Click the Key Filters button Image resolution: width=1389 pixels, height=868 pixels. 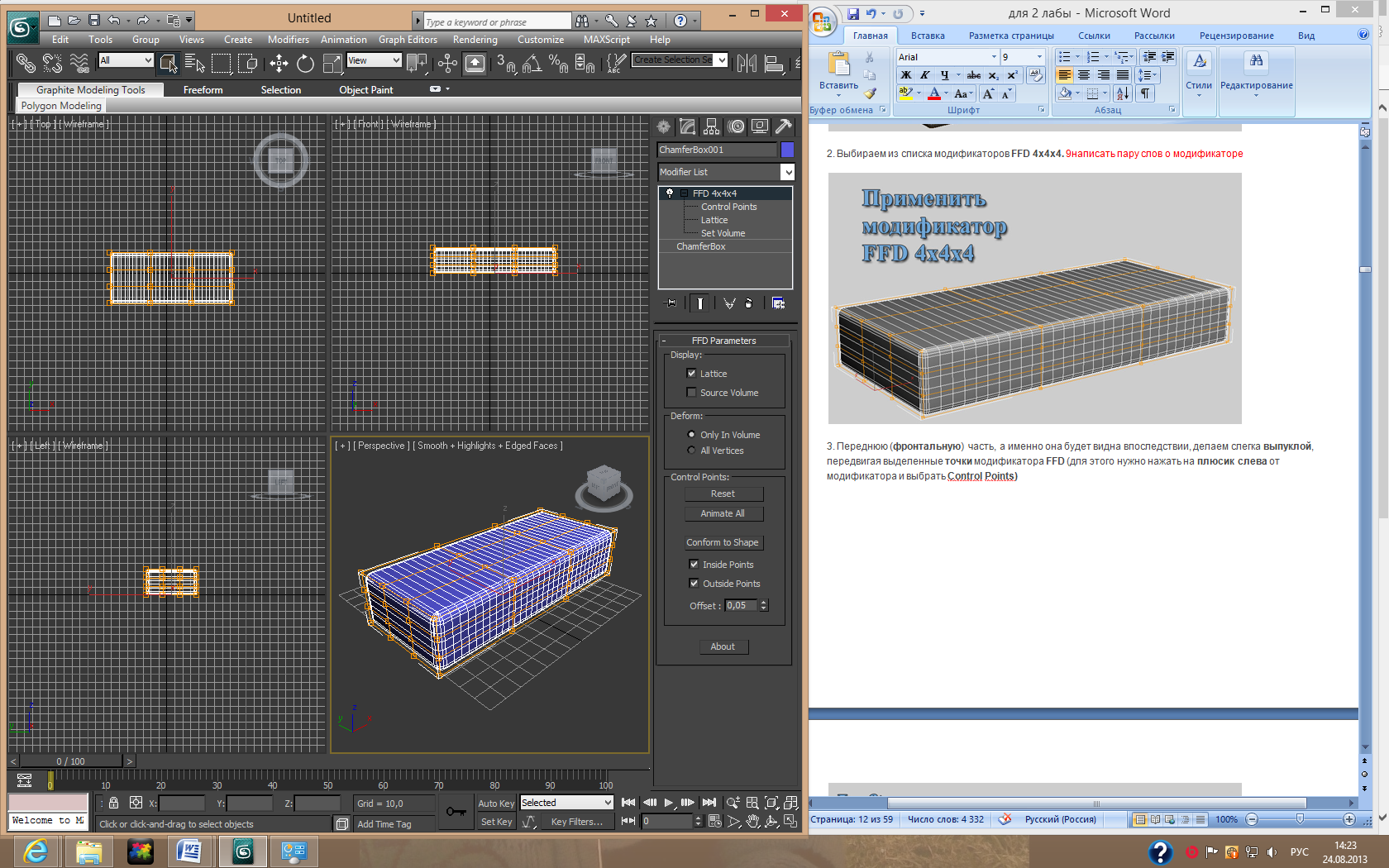[577, 822]
